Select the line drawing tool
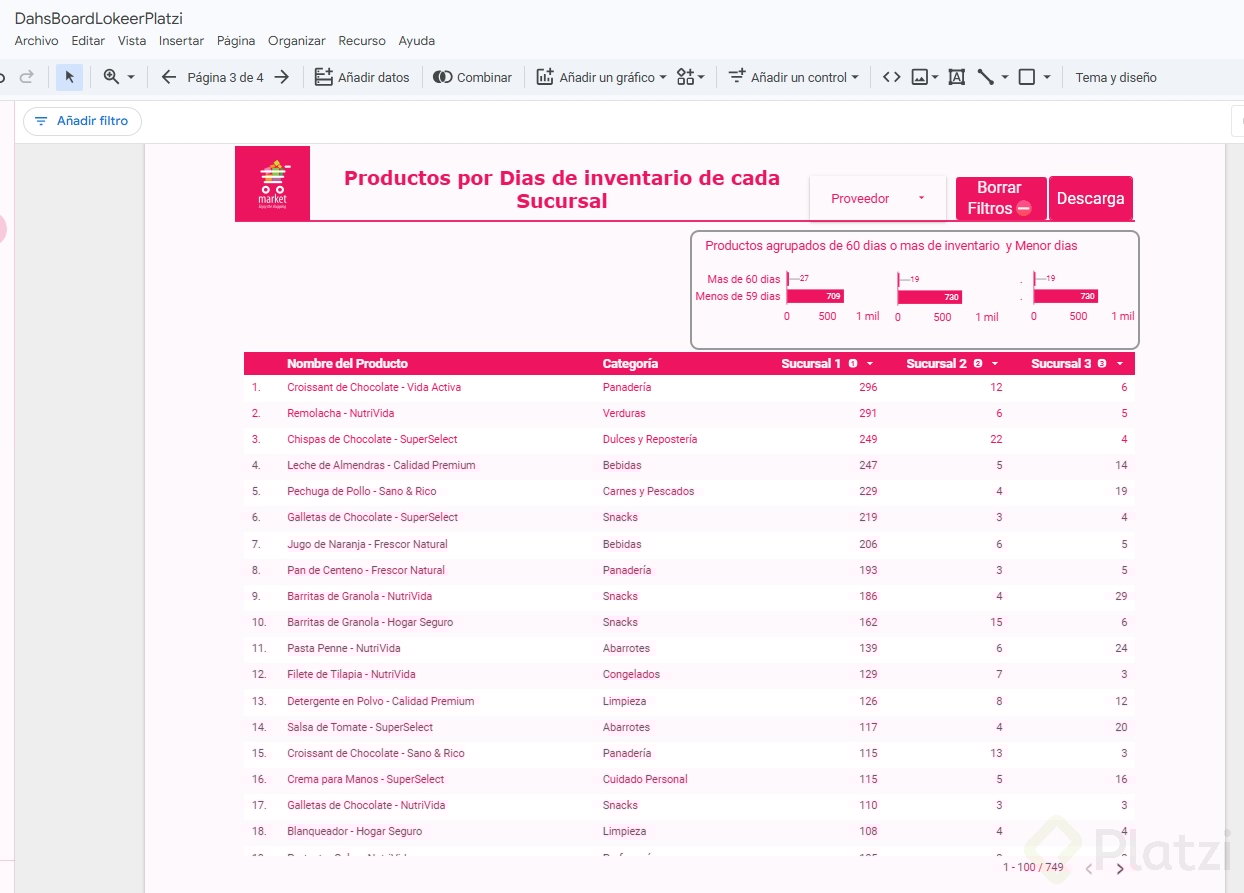The width and height of the screenshot is (1244, 893). [986, 77]
